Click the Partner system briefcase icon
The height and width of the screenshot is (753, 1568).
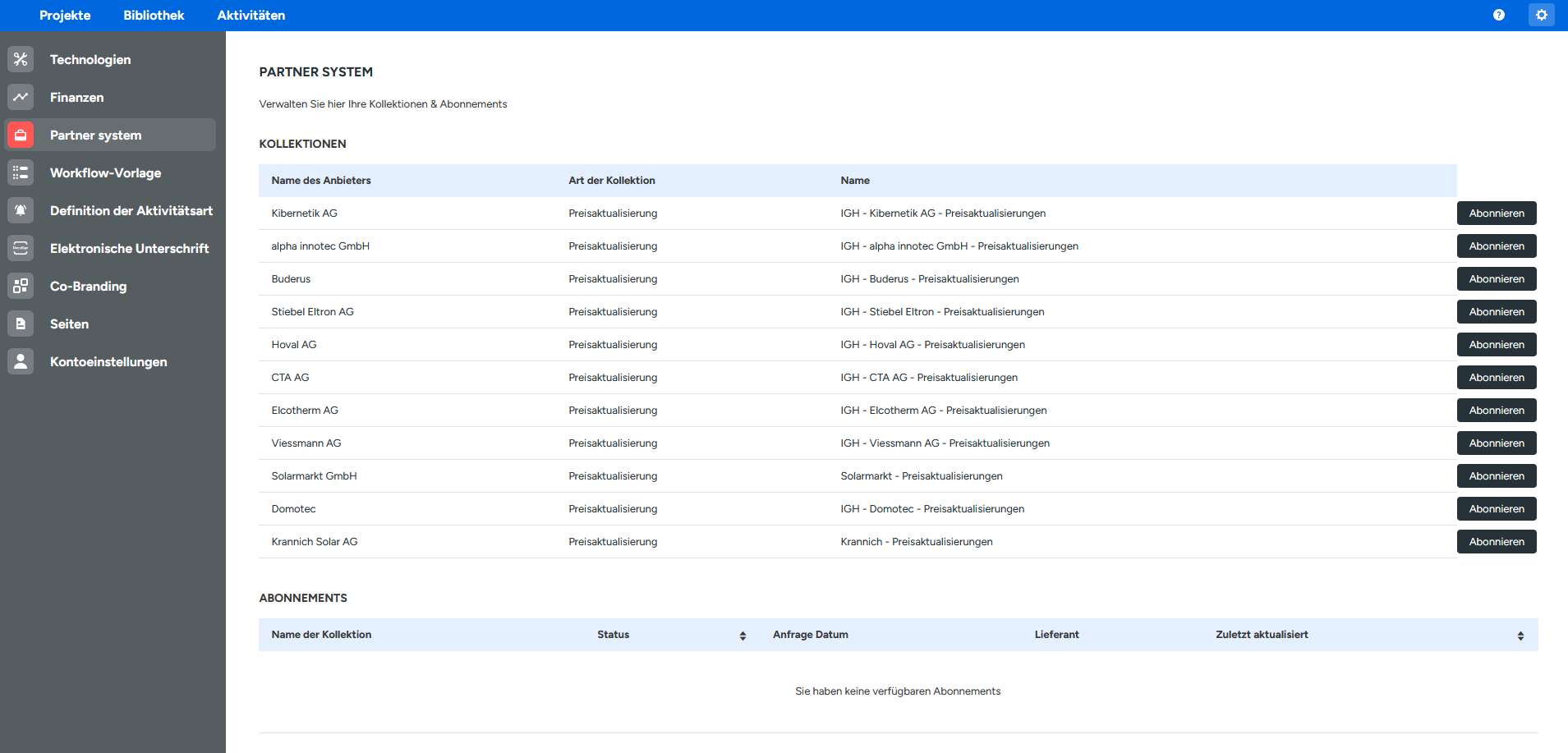[21, 135]
